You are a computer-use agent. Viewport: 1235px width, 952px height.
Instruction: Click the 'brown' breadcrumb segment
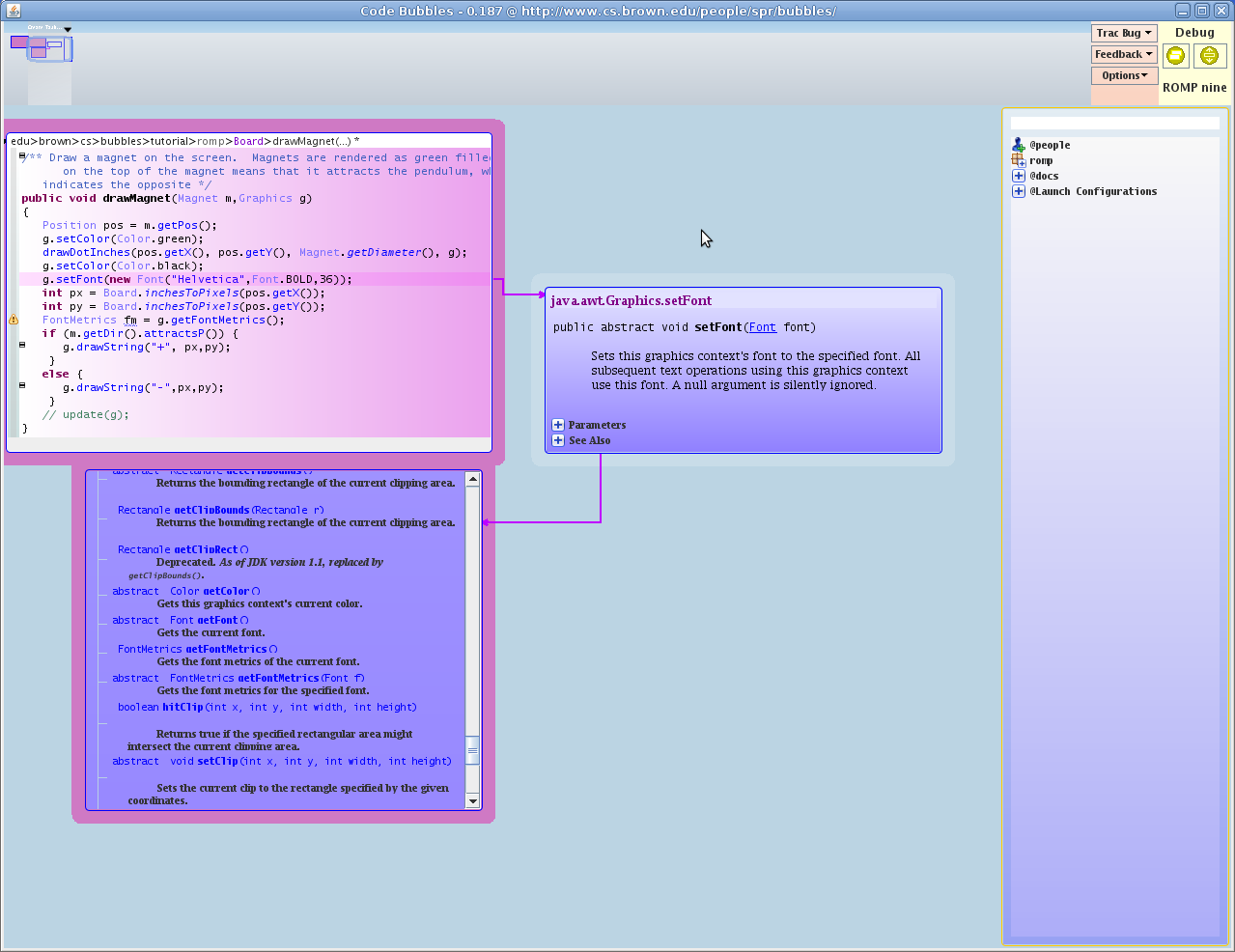(55, 141)
